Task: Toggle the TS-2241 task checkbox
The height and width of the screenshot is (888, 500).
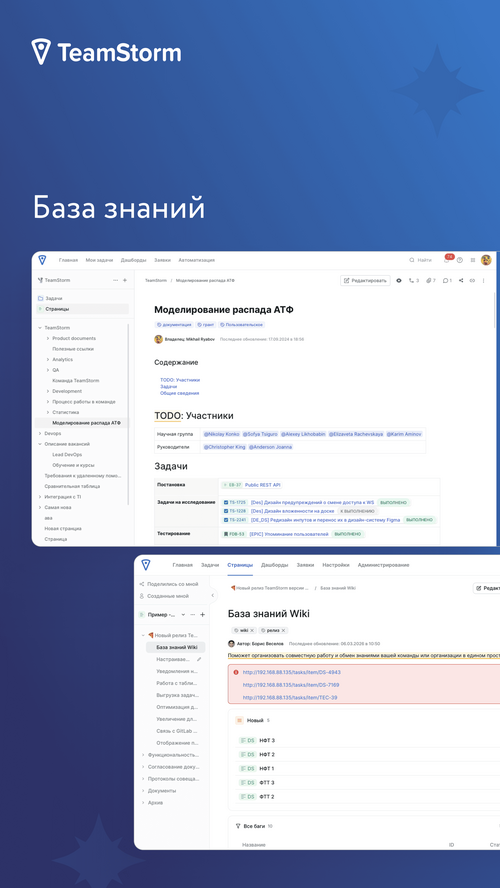Action: pyautogui.click(x=225, y=520)
